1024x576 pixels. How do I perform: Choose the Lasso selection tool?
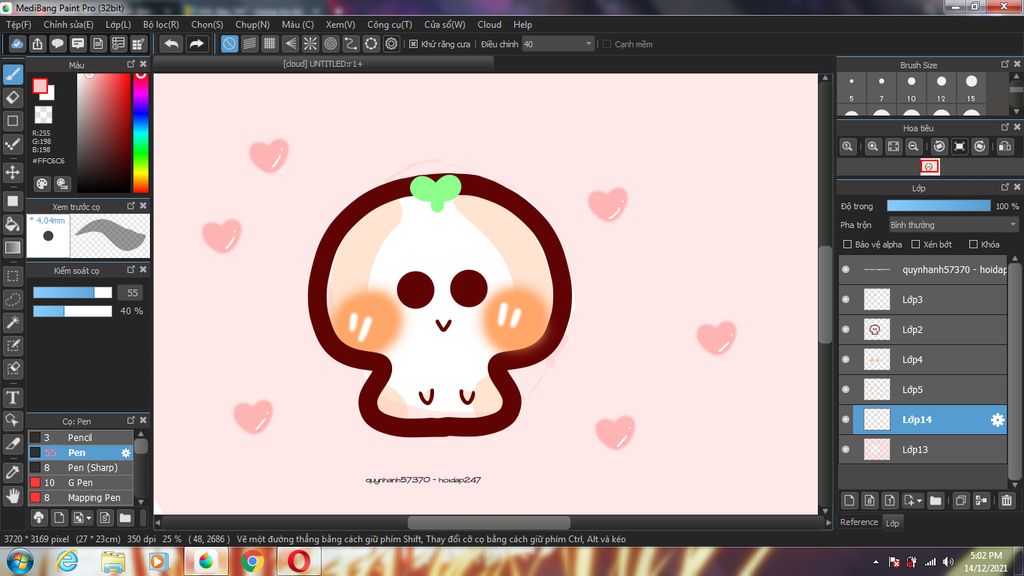[x=13, y=299]
